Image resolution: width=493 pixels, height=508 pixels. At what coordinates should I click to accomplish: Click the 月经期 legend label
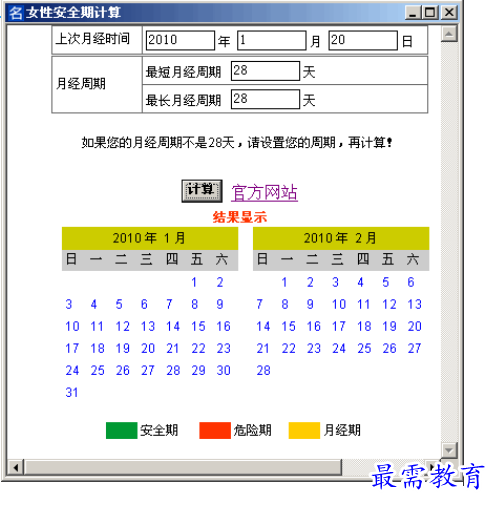tap(342, 430)
